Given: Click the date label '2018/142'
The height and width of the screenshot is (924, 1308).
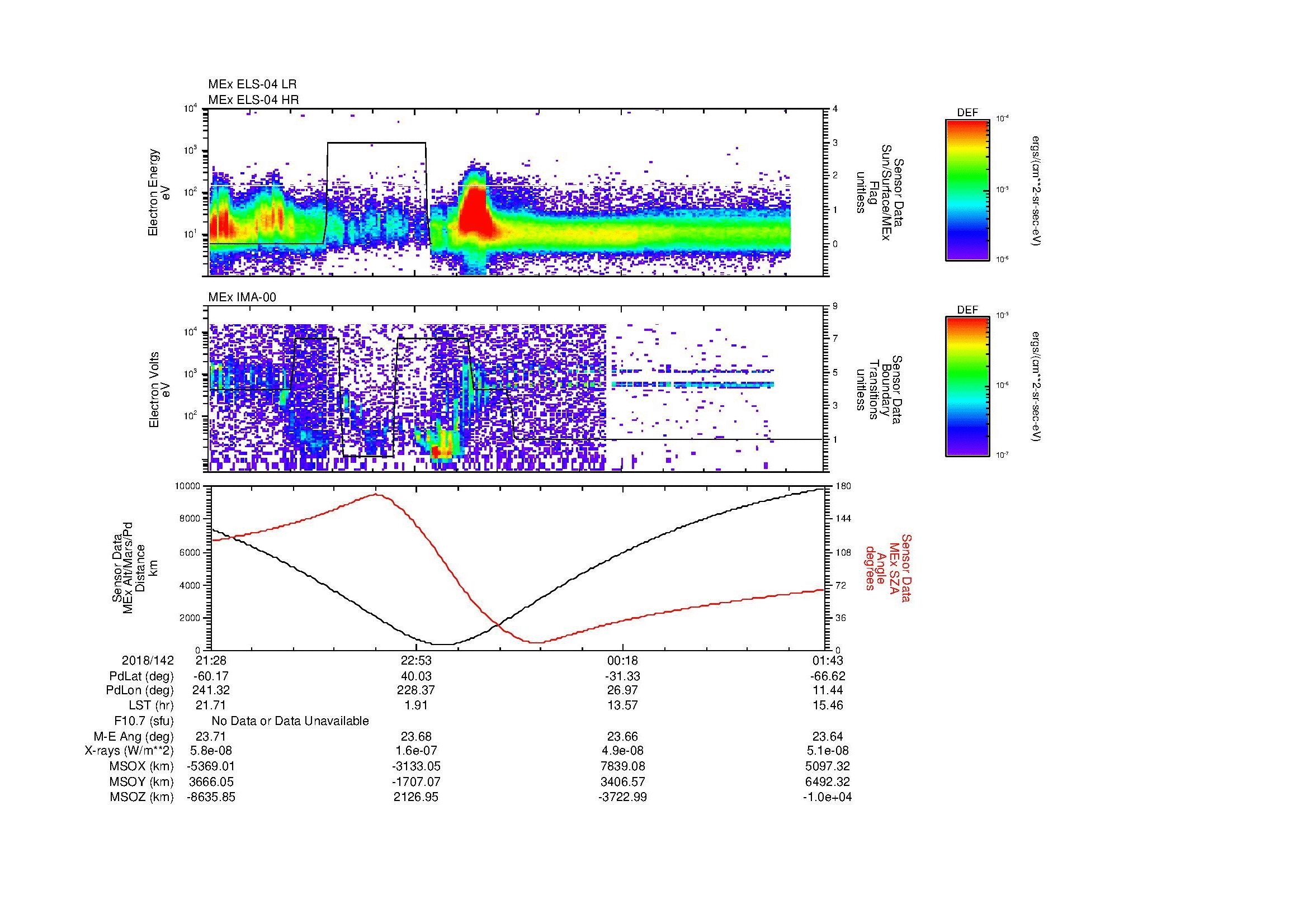Looking at the screenshot, I should click(x=148, y=660).
